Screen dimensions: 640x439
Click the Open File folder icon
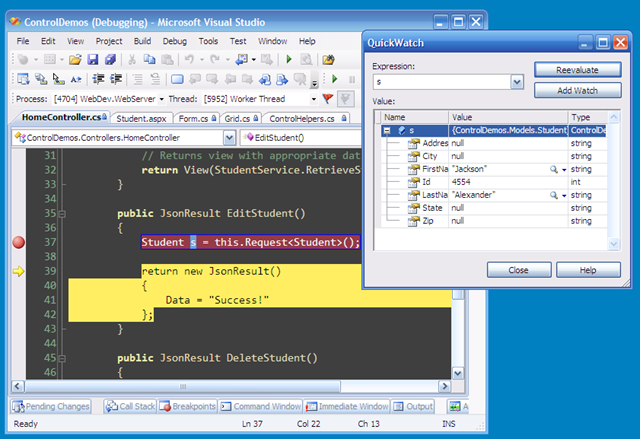[x=75, y=60]
